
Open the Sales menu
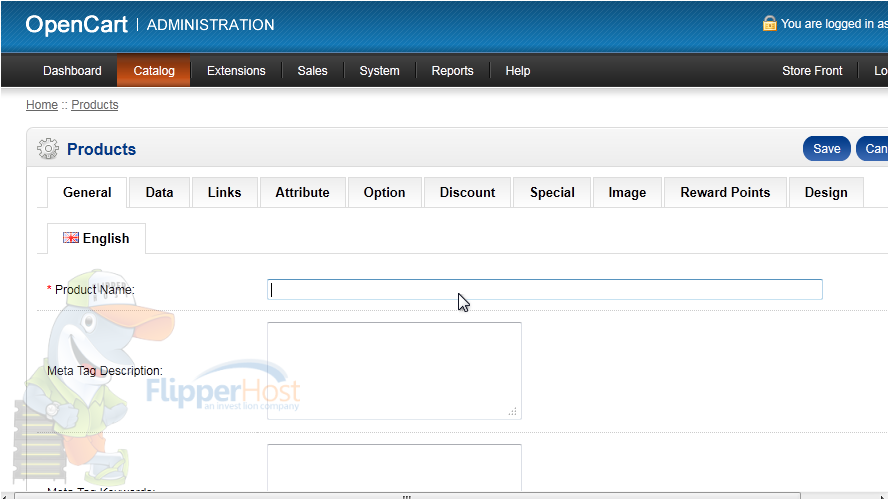pos(312,71)
